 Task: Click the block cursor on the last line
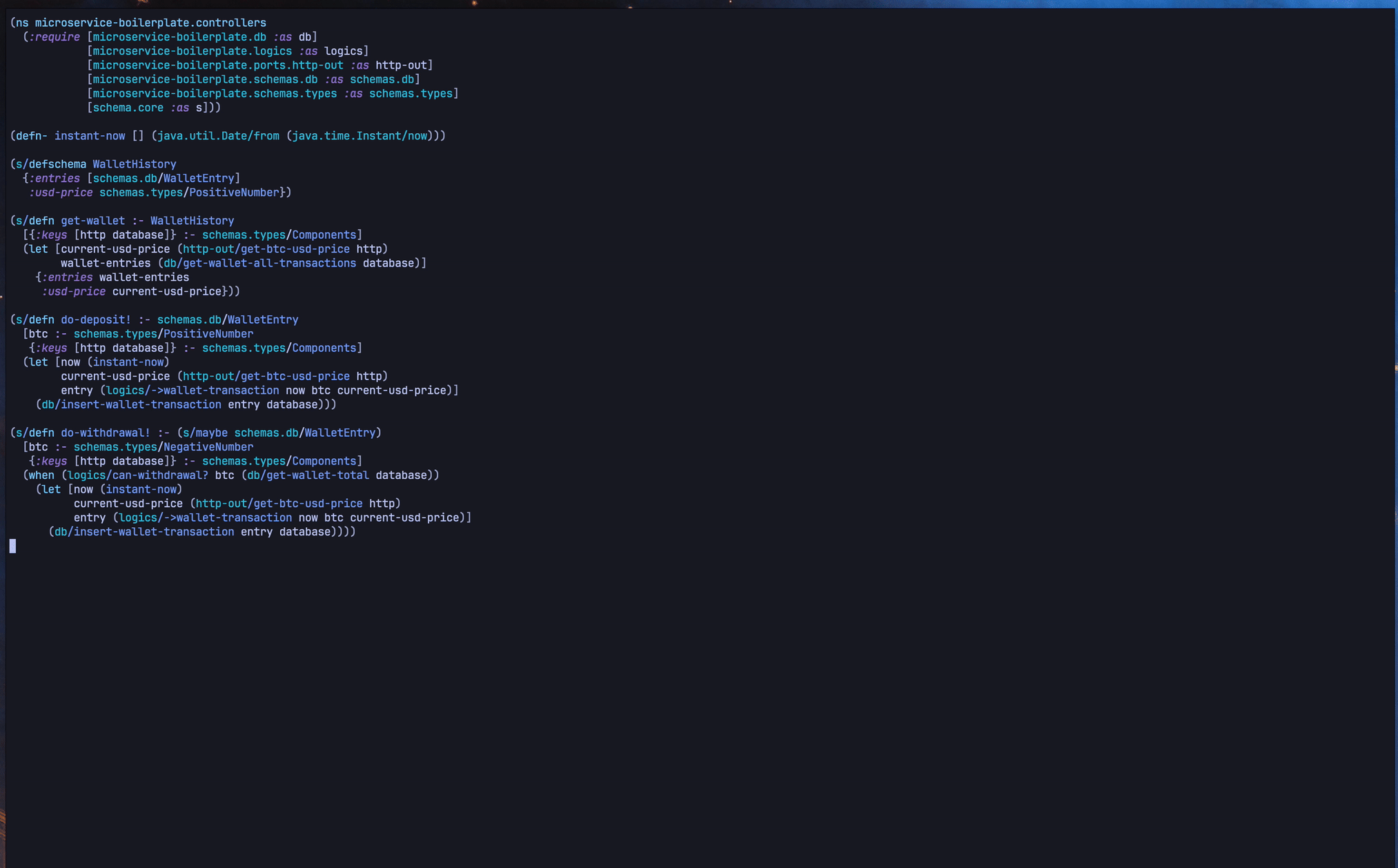click(x=12, y=546)
